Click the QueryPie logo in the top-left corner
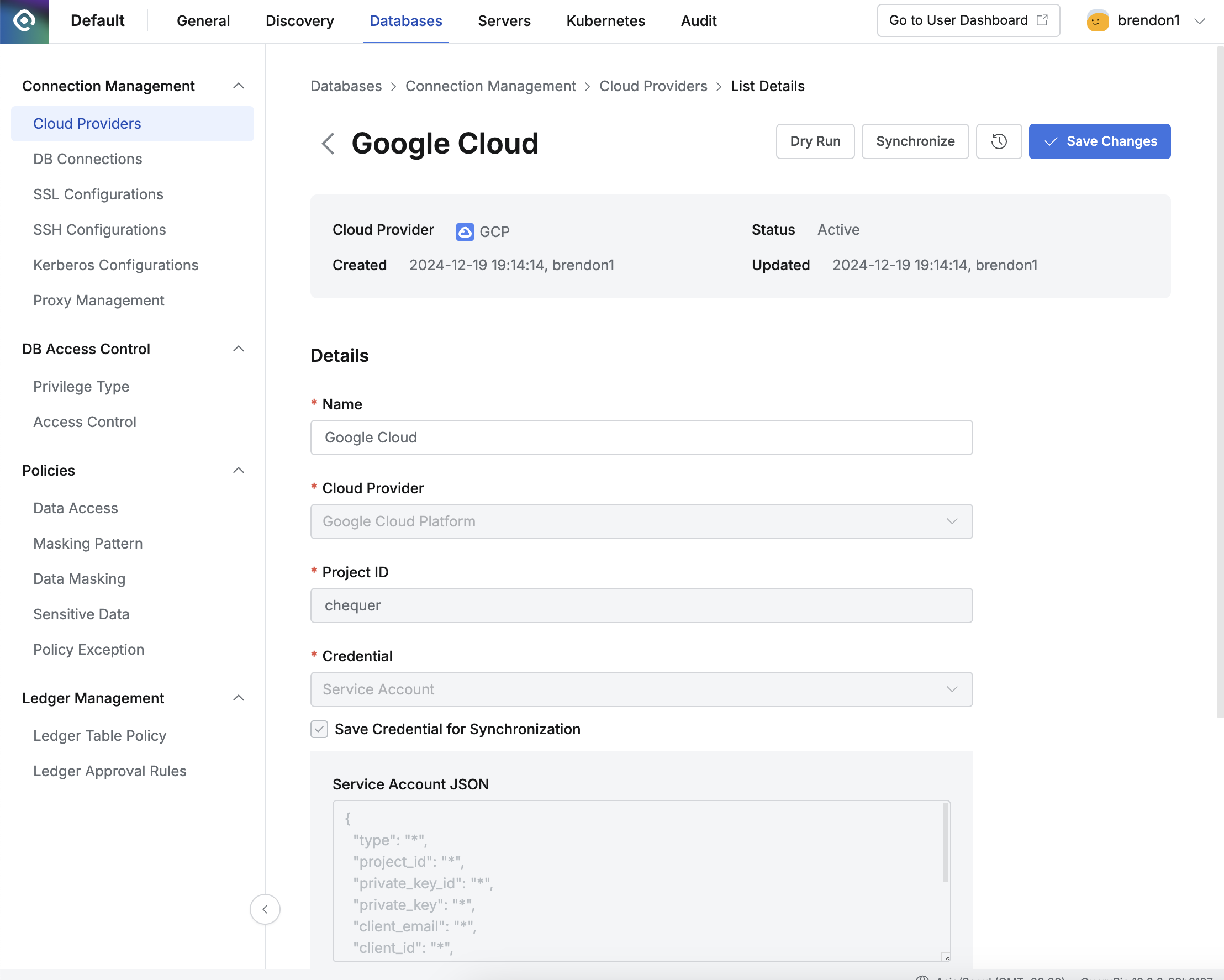Screen dimensions: 1224x980 click(24, 21)
